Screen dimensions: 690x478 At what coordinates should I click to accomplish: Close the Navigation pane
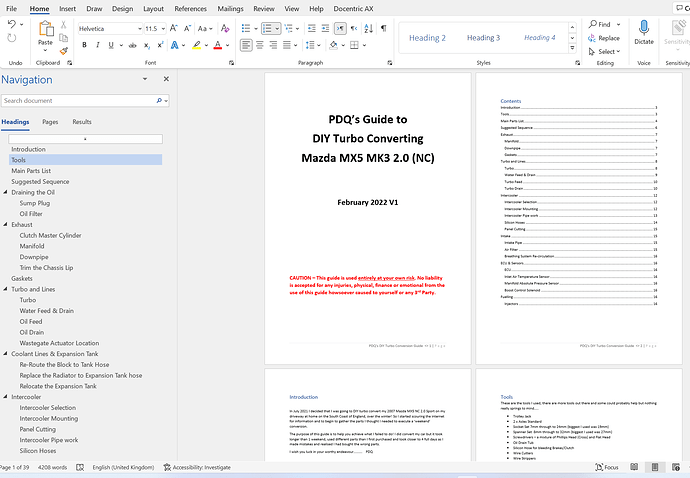tap(166, 79)
